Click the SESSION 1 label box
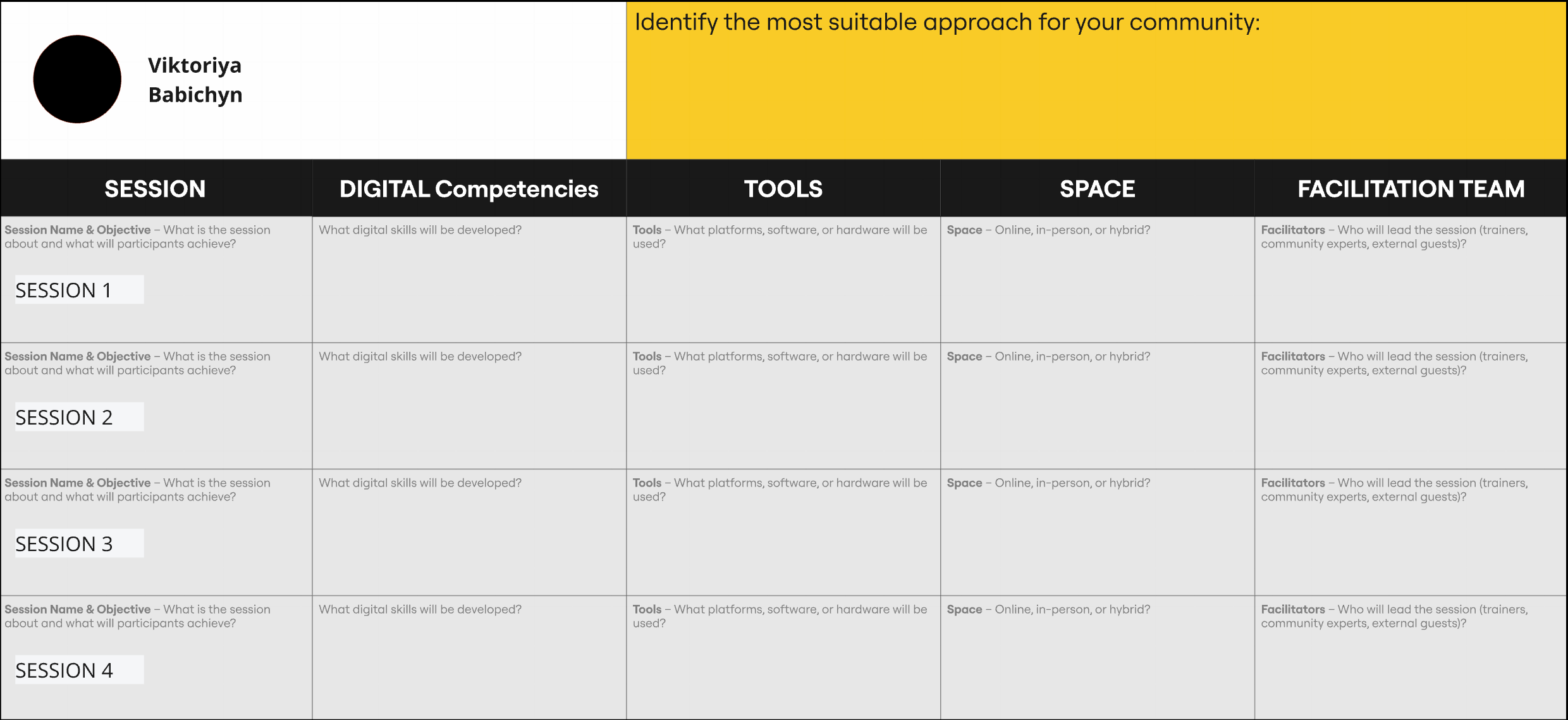The width and height of the screenshot is (1568, 720). [x=79, y=290]
